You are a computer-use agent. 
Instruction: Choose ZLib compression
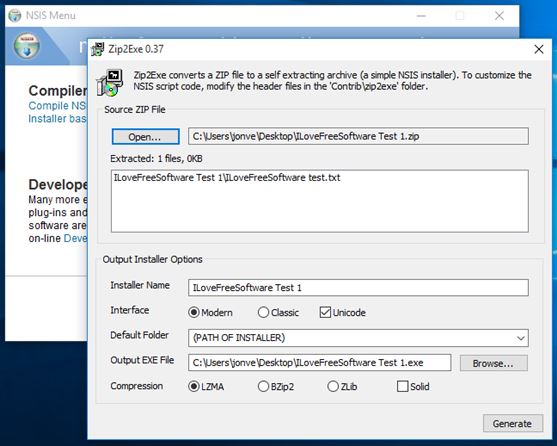coord(342,386)
